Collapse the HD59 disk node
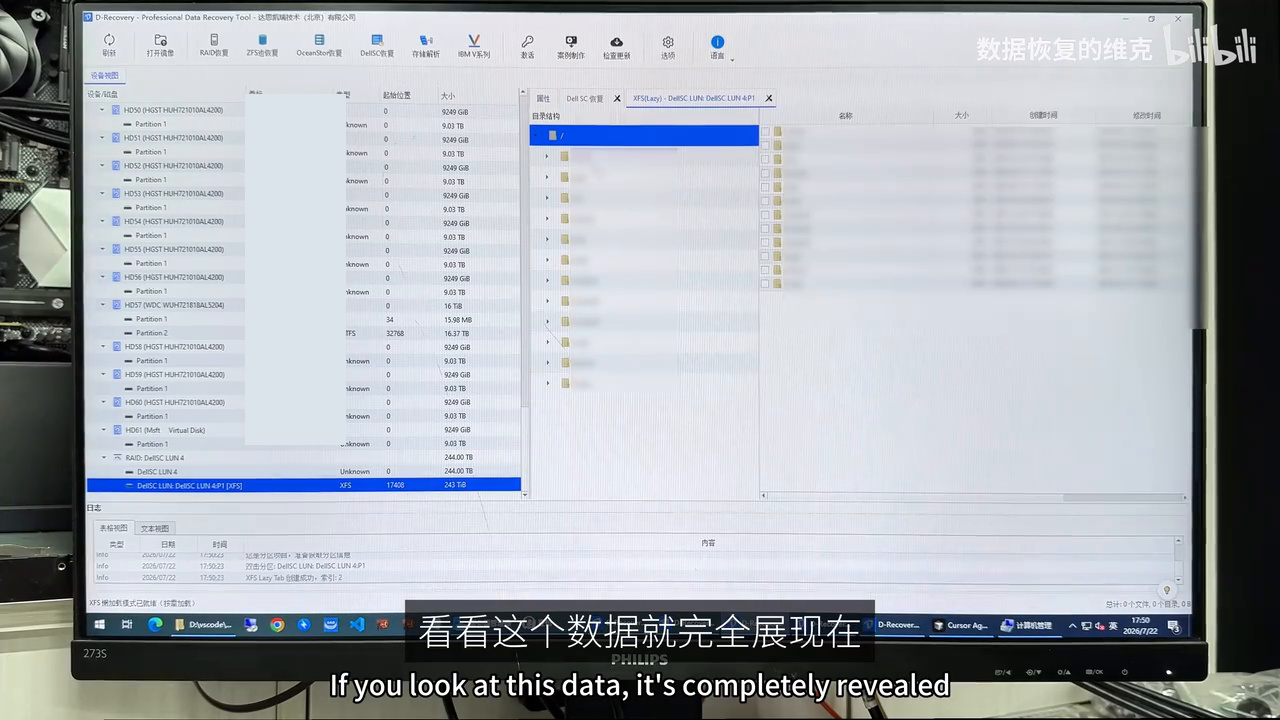This screenshot has width=1280, height=720. (102, 374)
